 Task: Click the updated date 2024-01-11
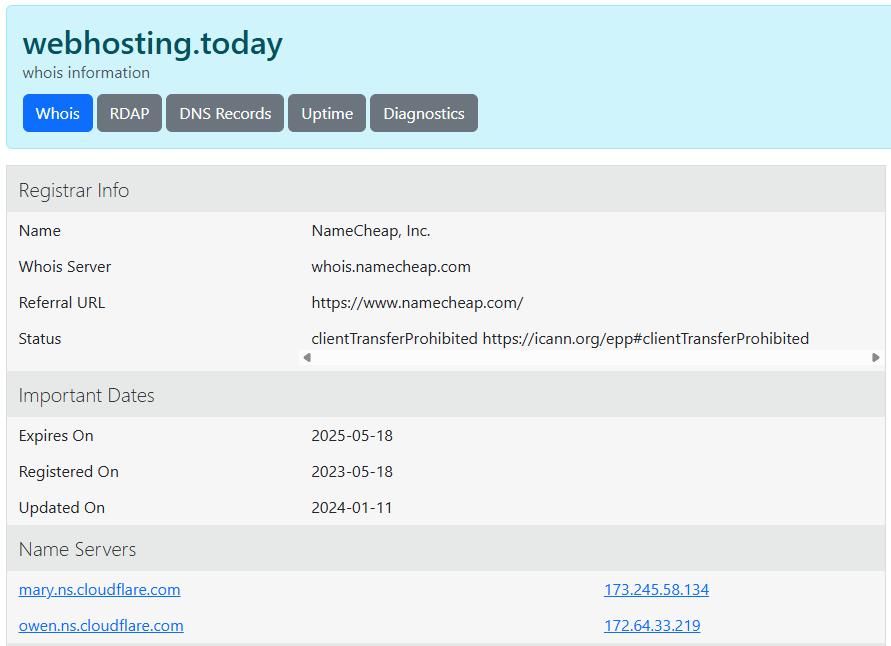[352, 507]
